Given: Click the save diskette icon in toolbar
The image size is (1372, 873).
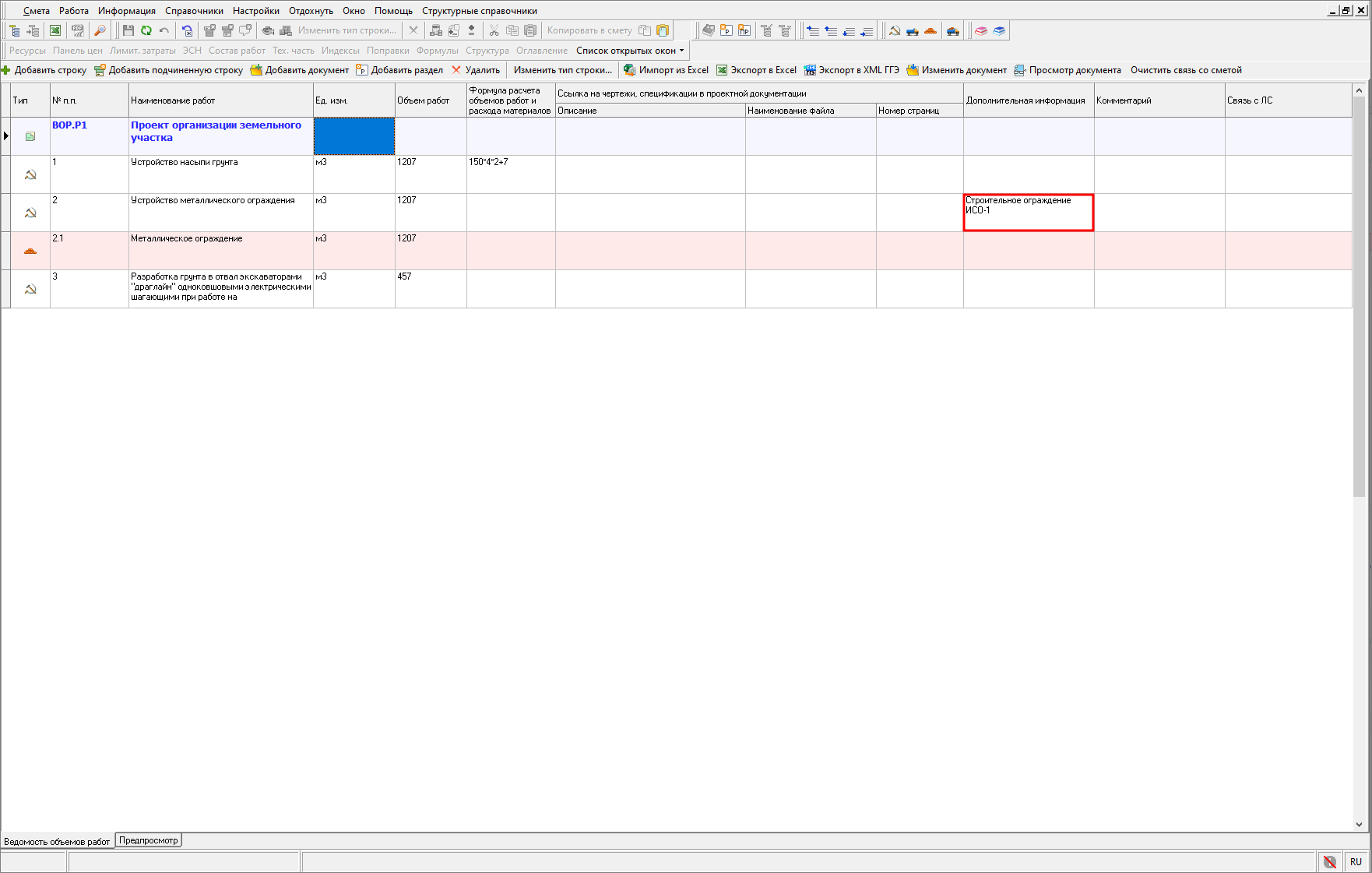Looking at the screenshot, I should (128, 30).
